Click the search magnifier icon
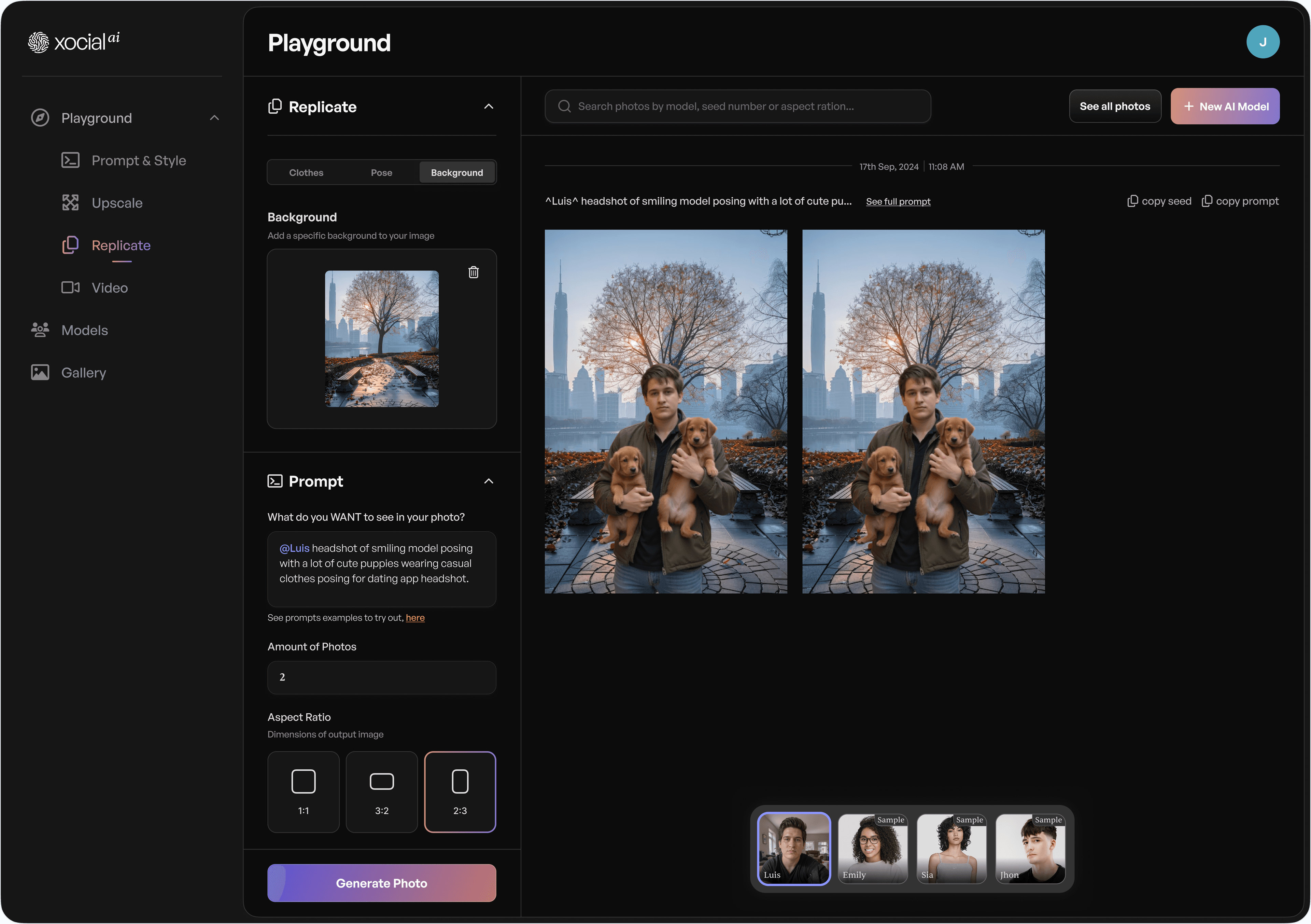This screenshot has height=924, width=1311. 564,106
